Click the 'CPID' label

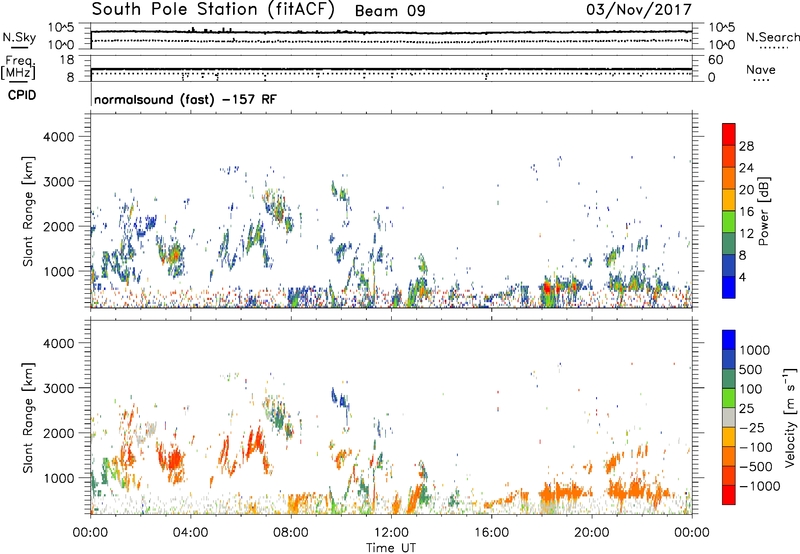click(22, 95)
